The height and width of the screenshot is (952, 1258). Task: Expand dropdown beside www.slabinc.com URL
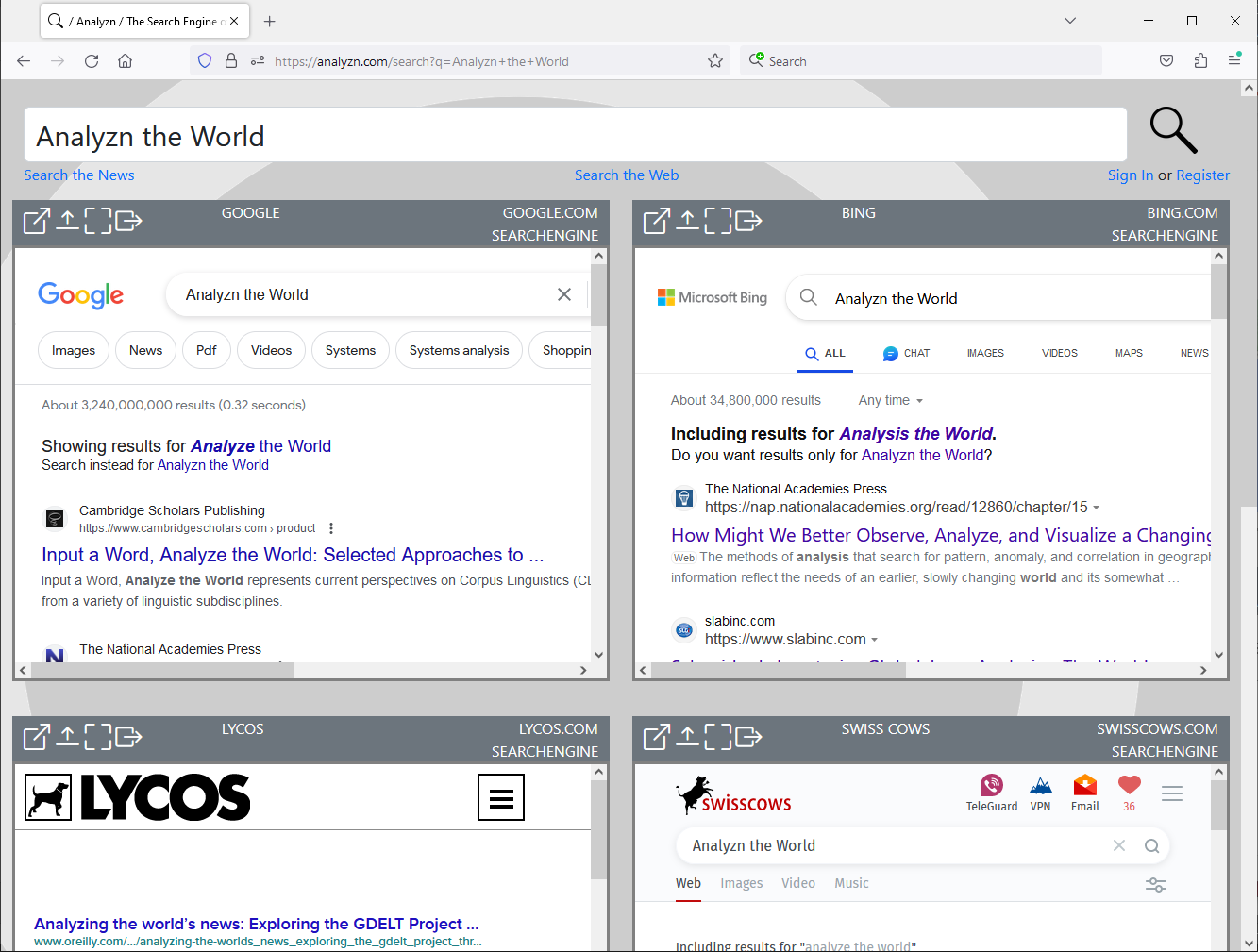click(874, 640)
